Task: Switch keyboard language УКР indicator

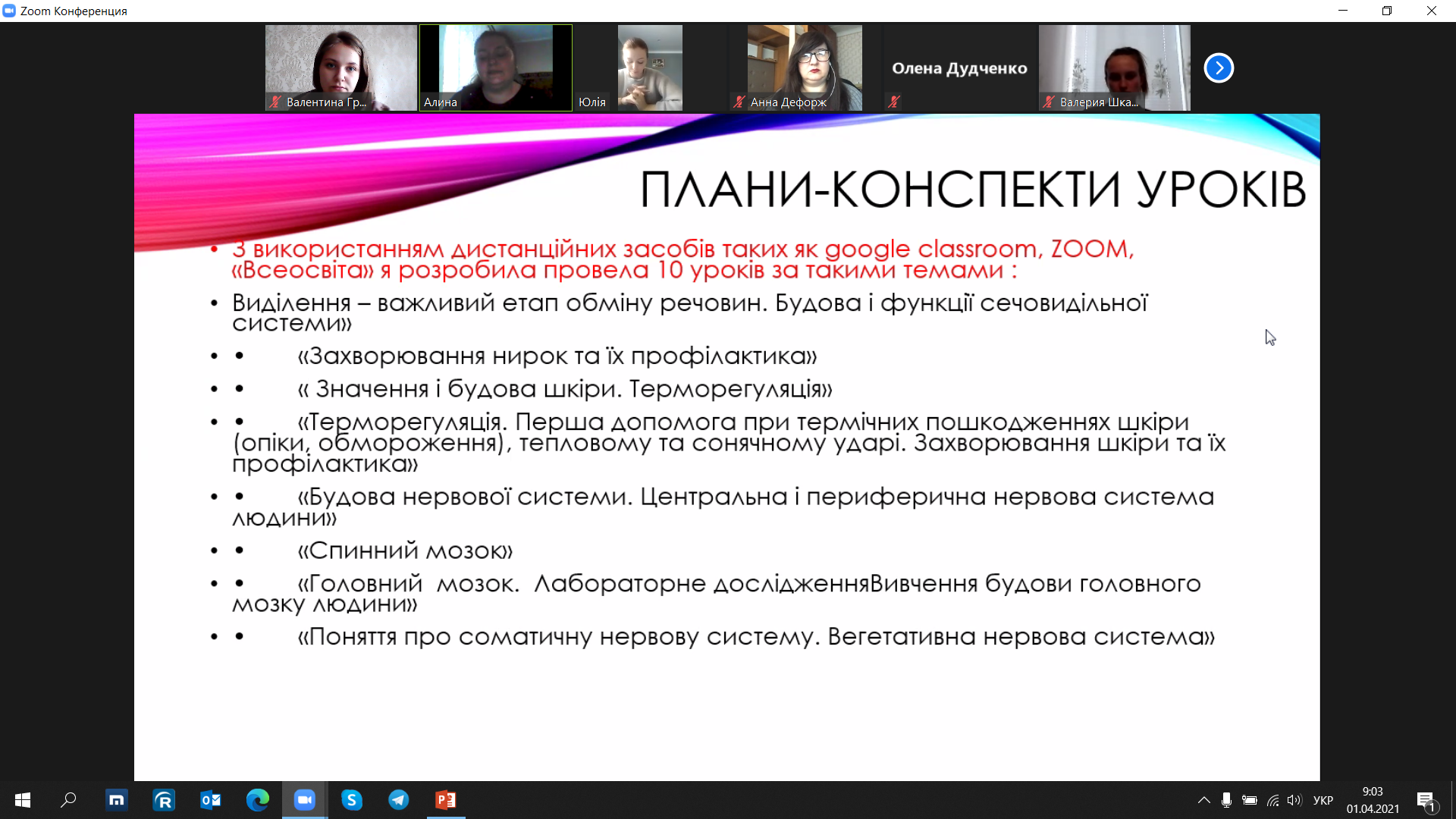Action: click(x=1323, y=800)
